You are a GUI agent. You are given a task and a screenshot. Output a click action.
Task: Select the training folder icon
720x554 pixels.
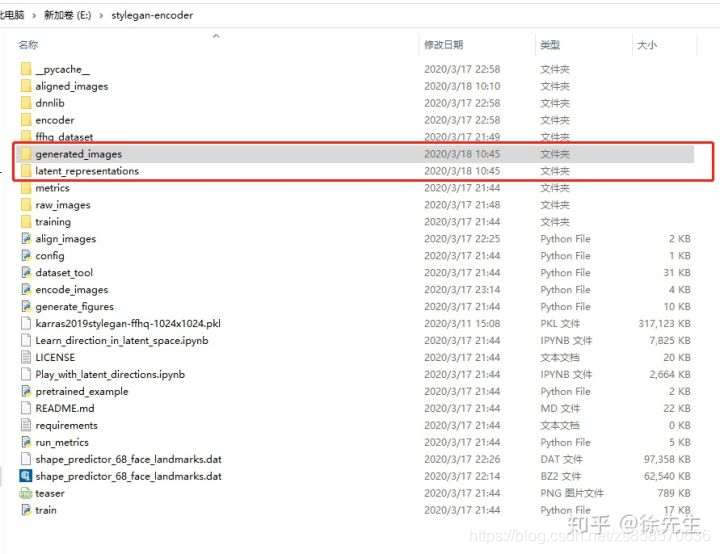26,222
